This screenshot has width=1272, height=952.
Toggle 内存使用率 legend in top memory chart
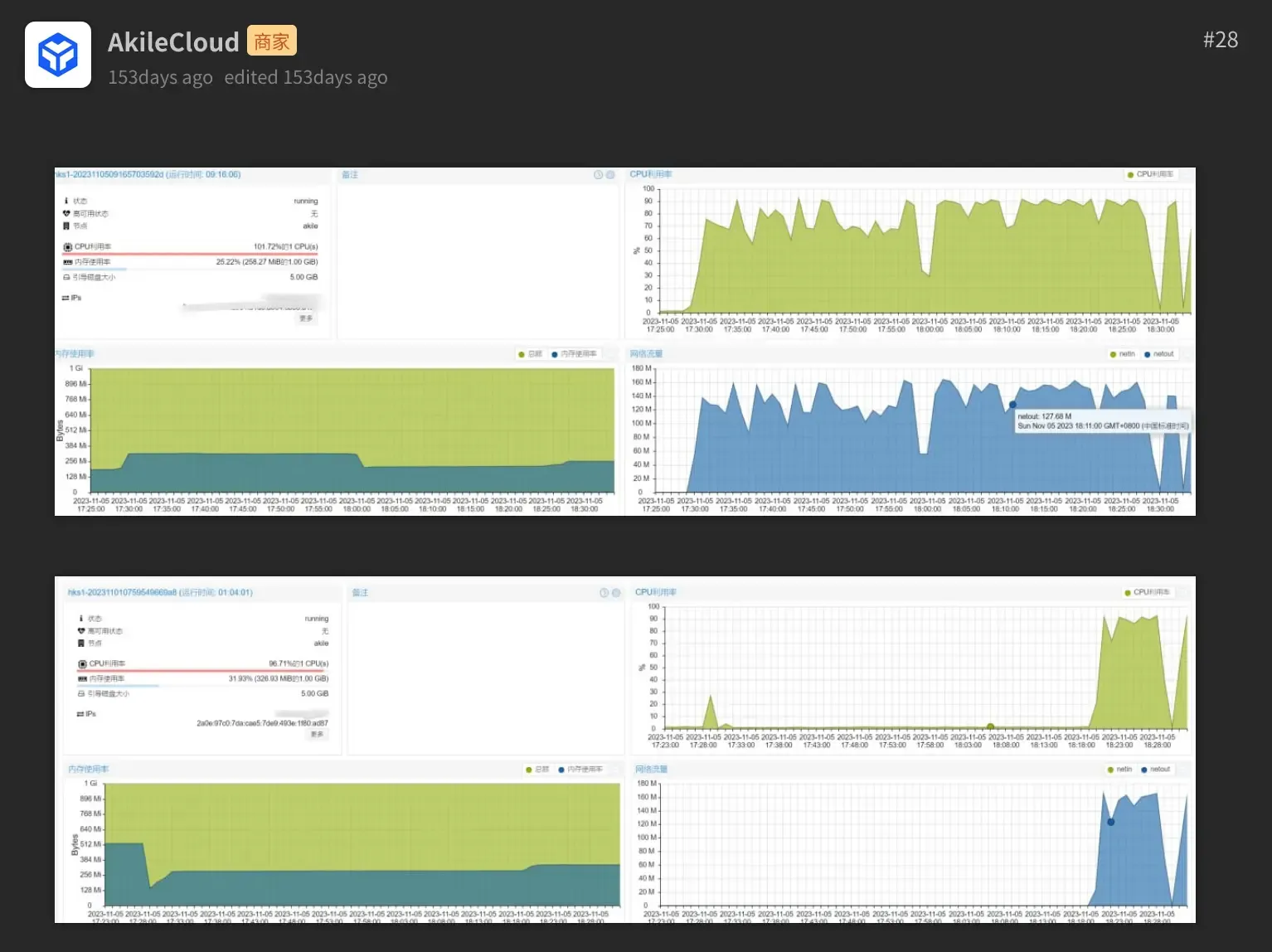click(574, 354)
